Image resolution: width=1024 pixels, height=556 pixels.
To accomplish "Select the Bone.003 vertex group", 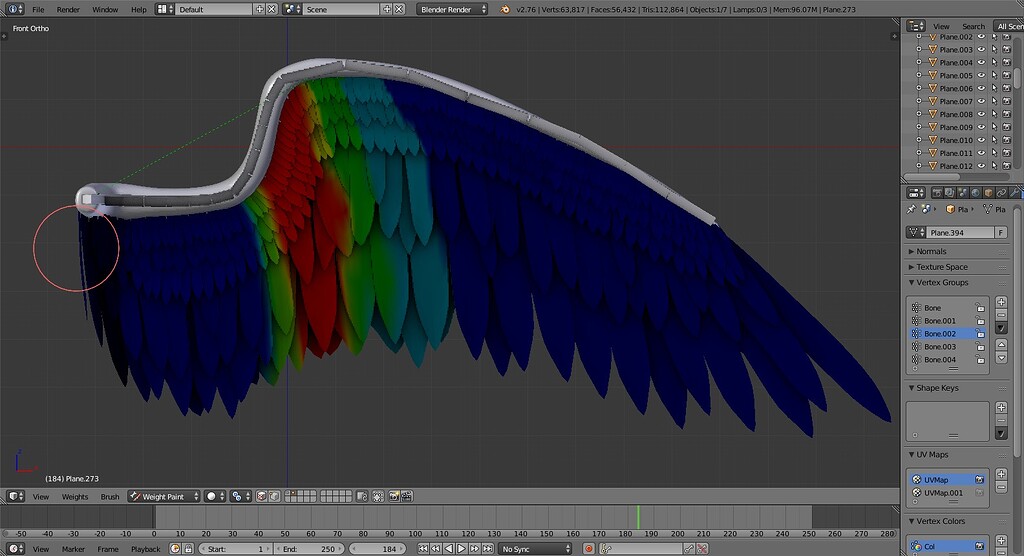I will (x=948, y=347).
